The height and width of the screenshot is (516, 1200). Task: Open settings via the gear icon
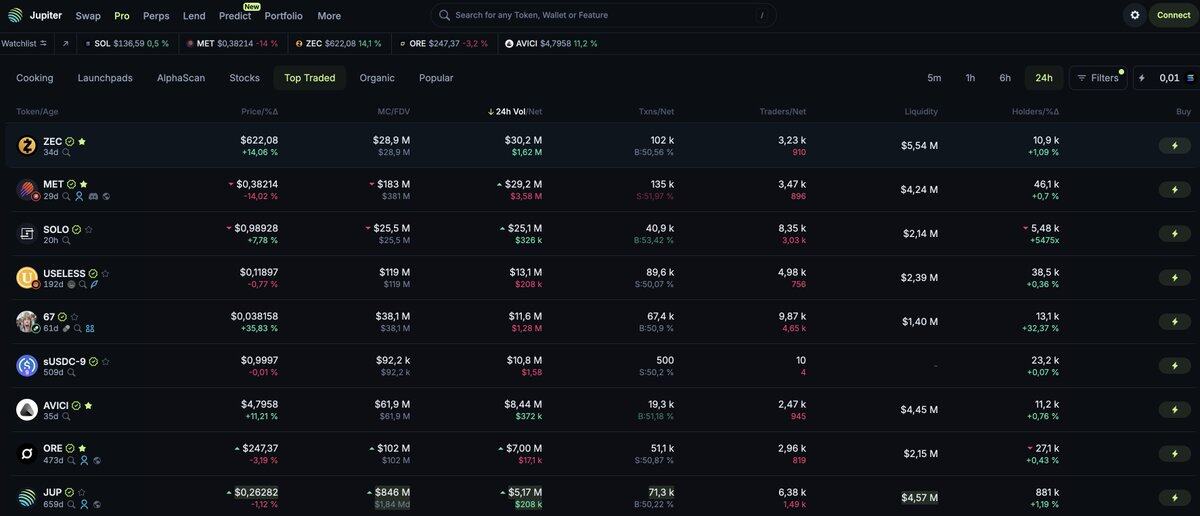point(1134,15)
